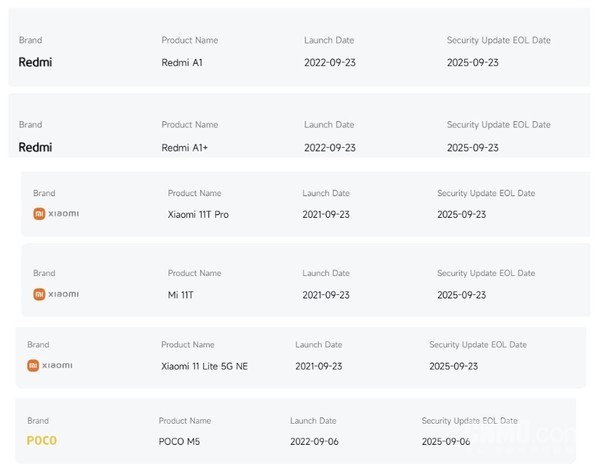Click the Xiaomi logo beside Mi 11T
This screenshot has width=600, height=470.
pos(56,294)
